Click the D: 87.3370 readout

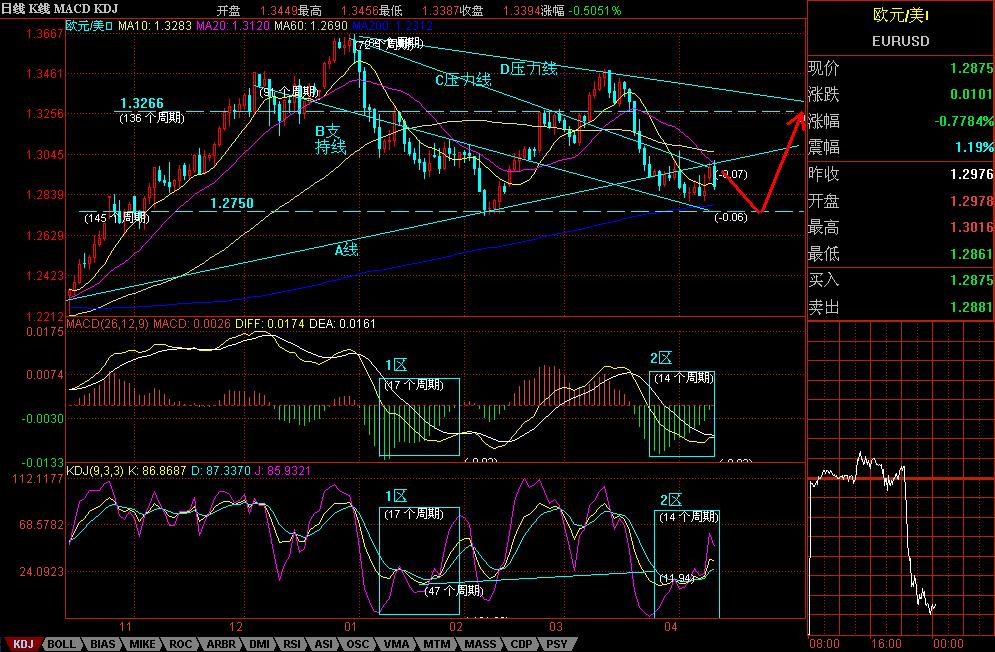tap(221, 471)
